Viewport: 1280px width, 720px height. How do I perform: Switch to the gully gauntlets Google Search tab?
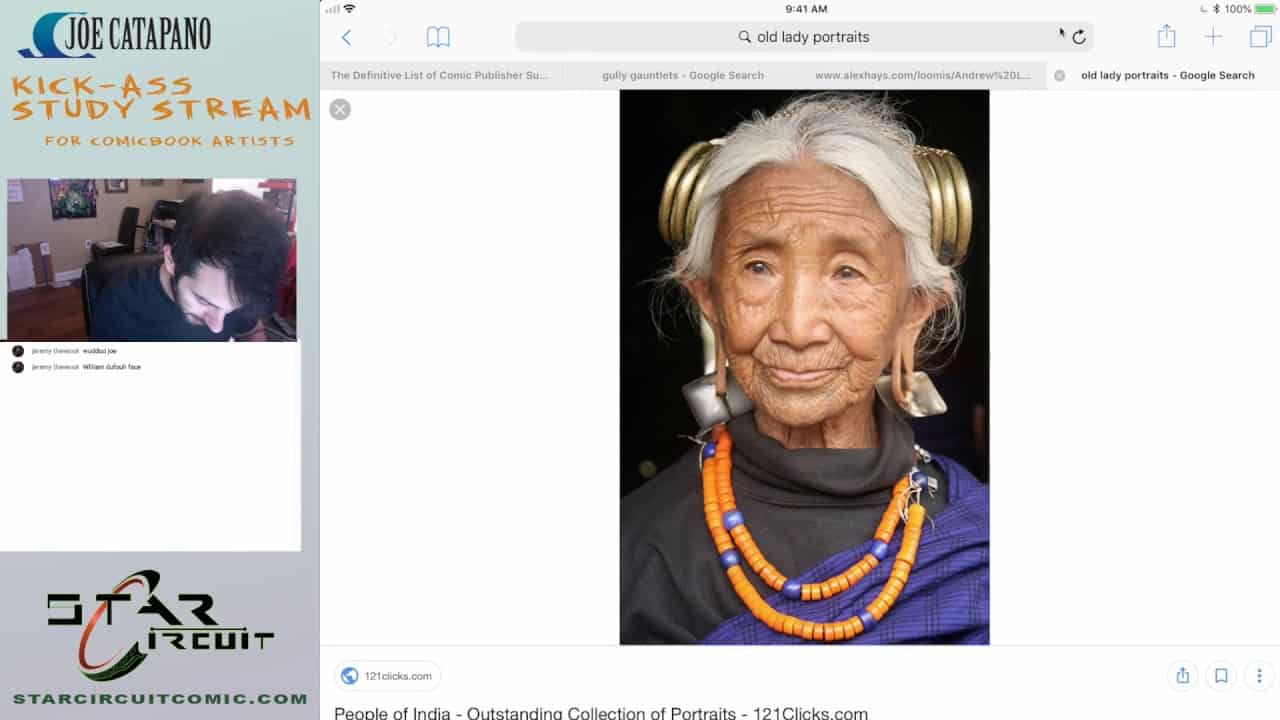[682, 75]
